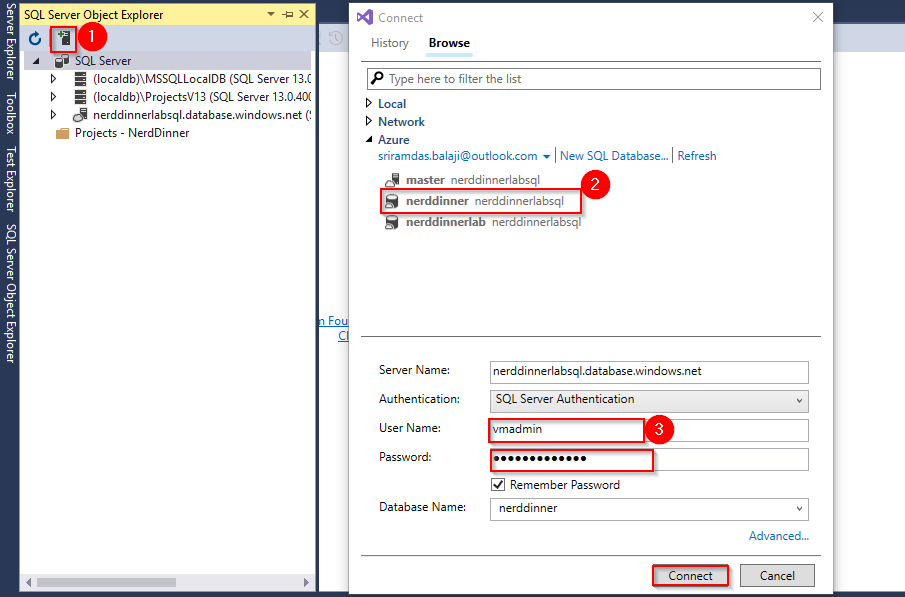The height and width of the screenshot is (597, 905).
Task: Open the SQL Server Object Explorer side tab
Action: pos(10,293)
